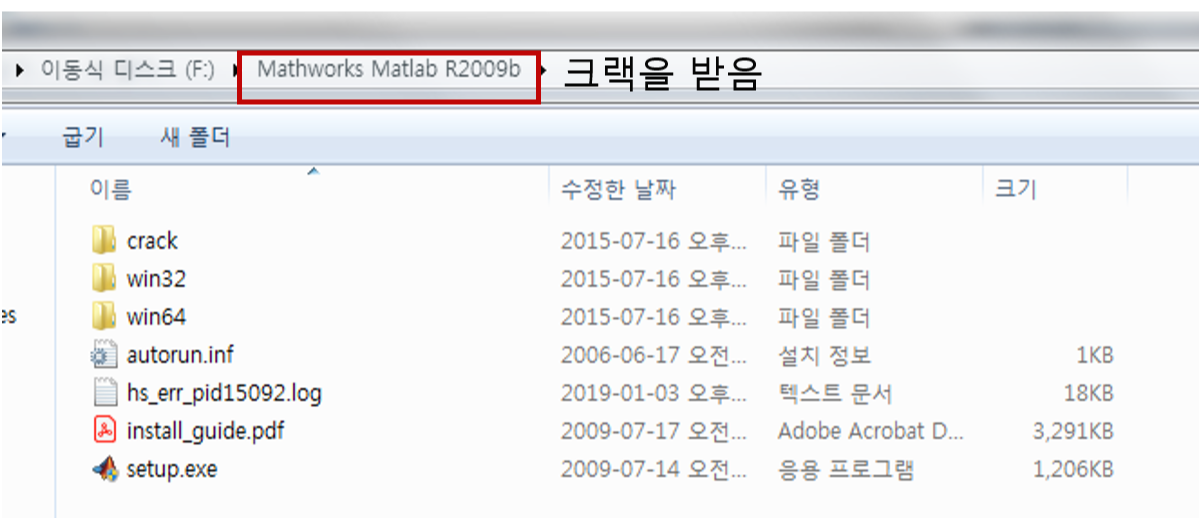Image resolution: width=1199 pixels, height=518 pixels.
Task: Click the 굽기 toolbar button
Action: pos(83,138)
